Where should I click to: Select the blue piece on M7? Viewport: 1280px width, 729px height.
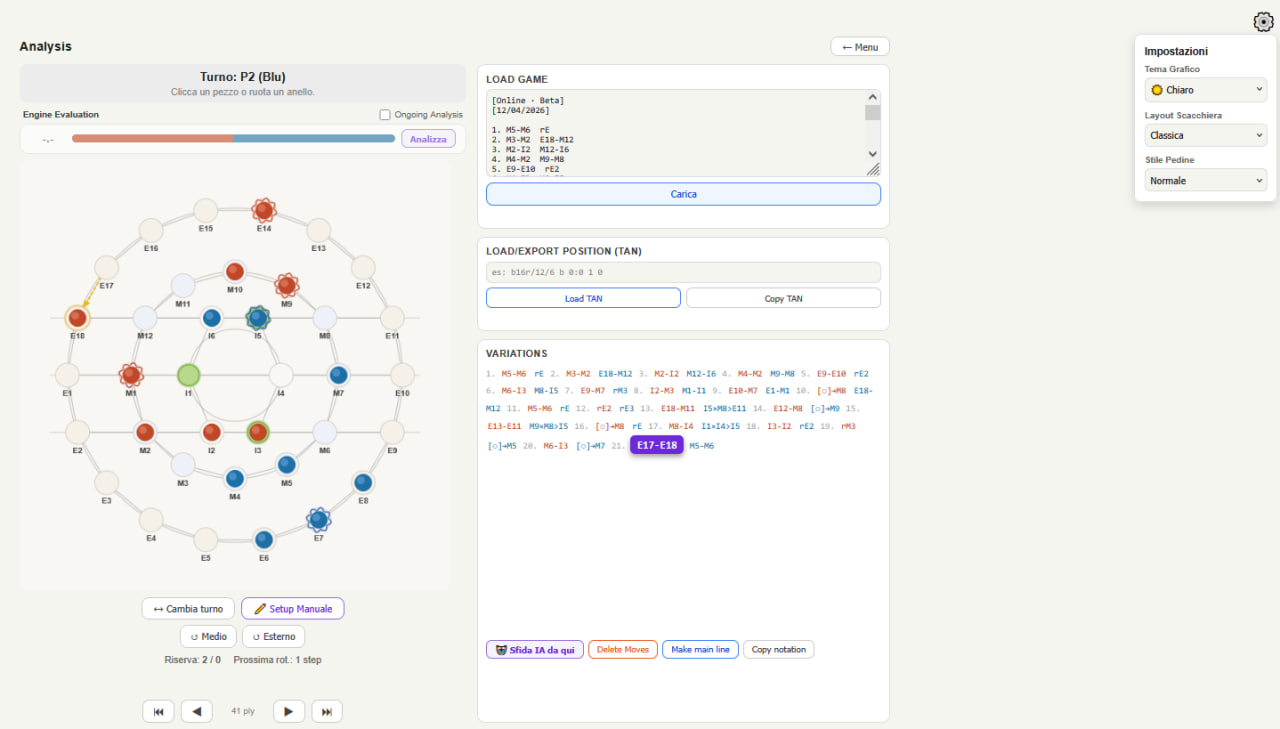pos(339,375)
